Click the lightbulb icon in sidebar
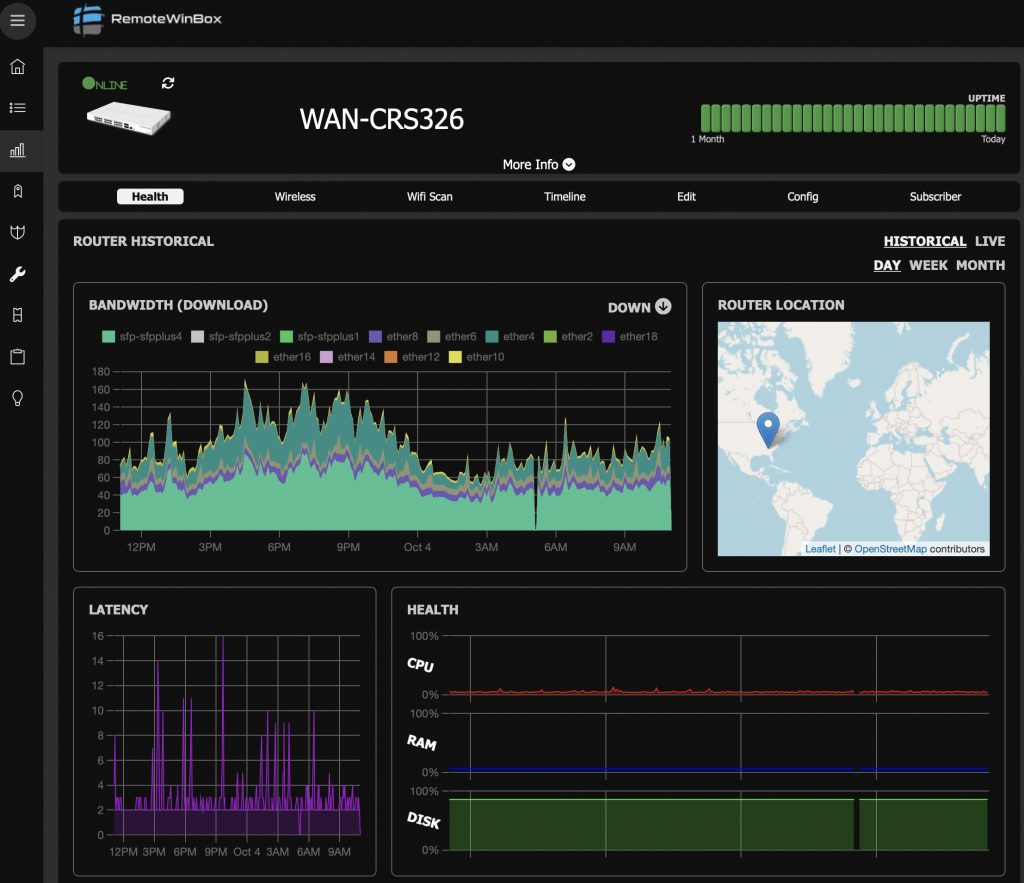1024x883 pixels. click(17, 398)
